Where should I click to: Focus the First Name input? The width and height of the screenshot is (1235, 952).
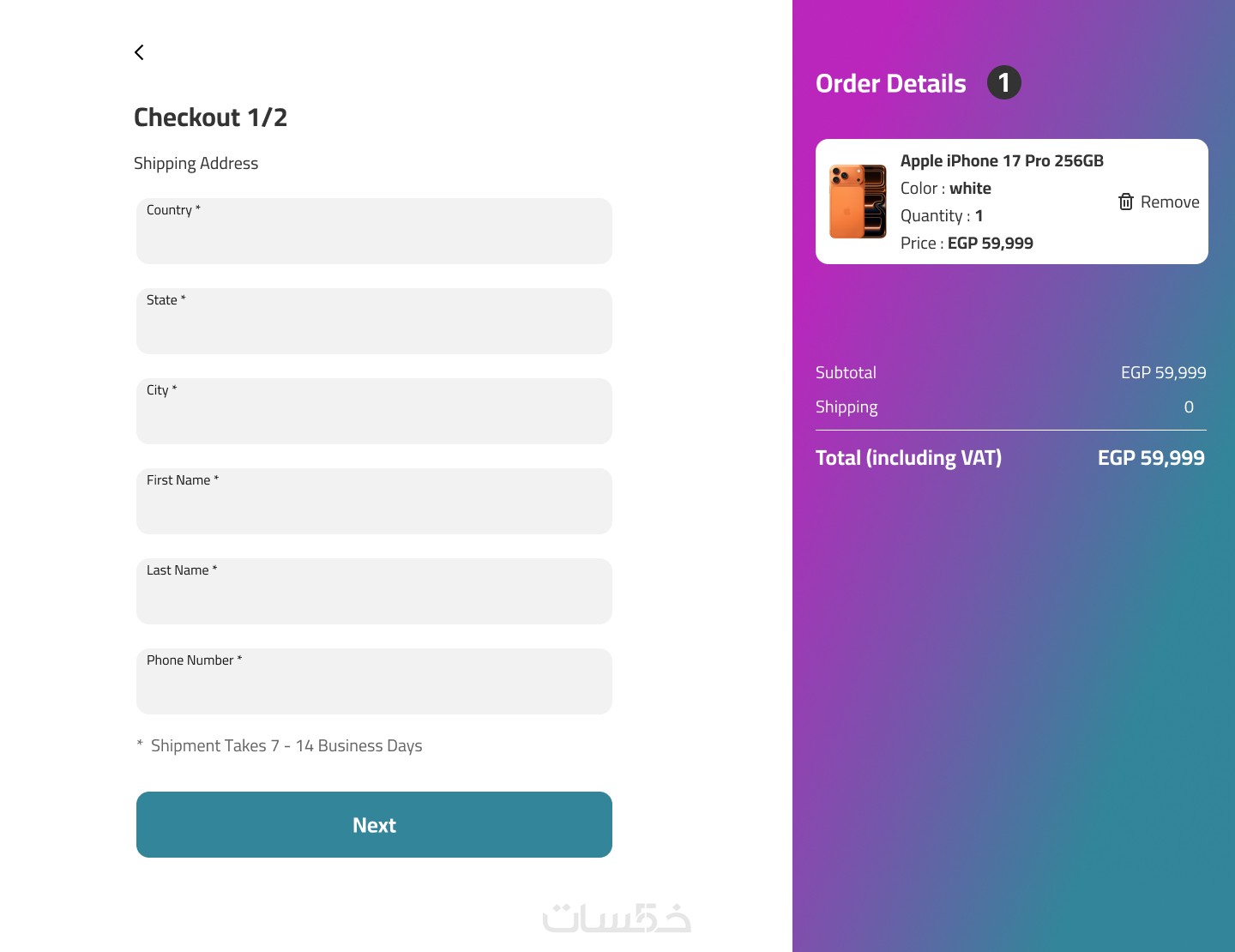(374, 502)
